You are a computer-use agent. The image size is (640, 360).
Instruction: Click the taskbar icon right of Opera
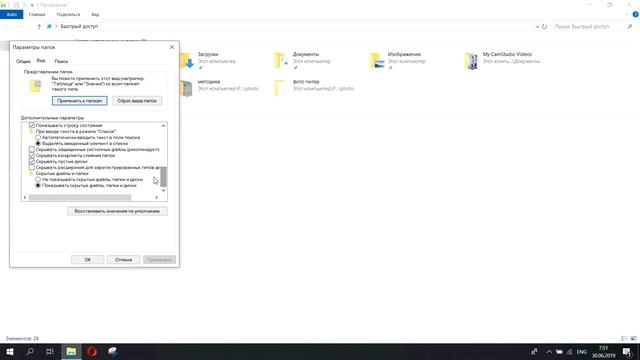click(112, 351)
